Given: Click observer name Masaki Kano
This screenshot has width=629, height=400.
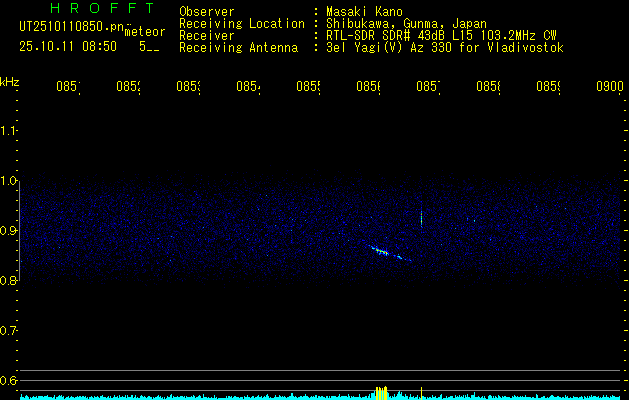Looking at the screenshot, I should click(x=364, y=12).
